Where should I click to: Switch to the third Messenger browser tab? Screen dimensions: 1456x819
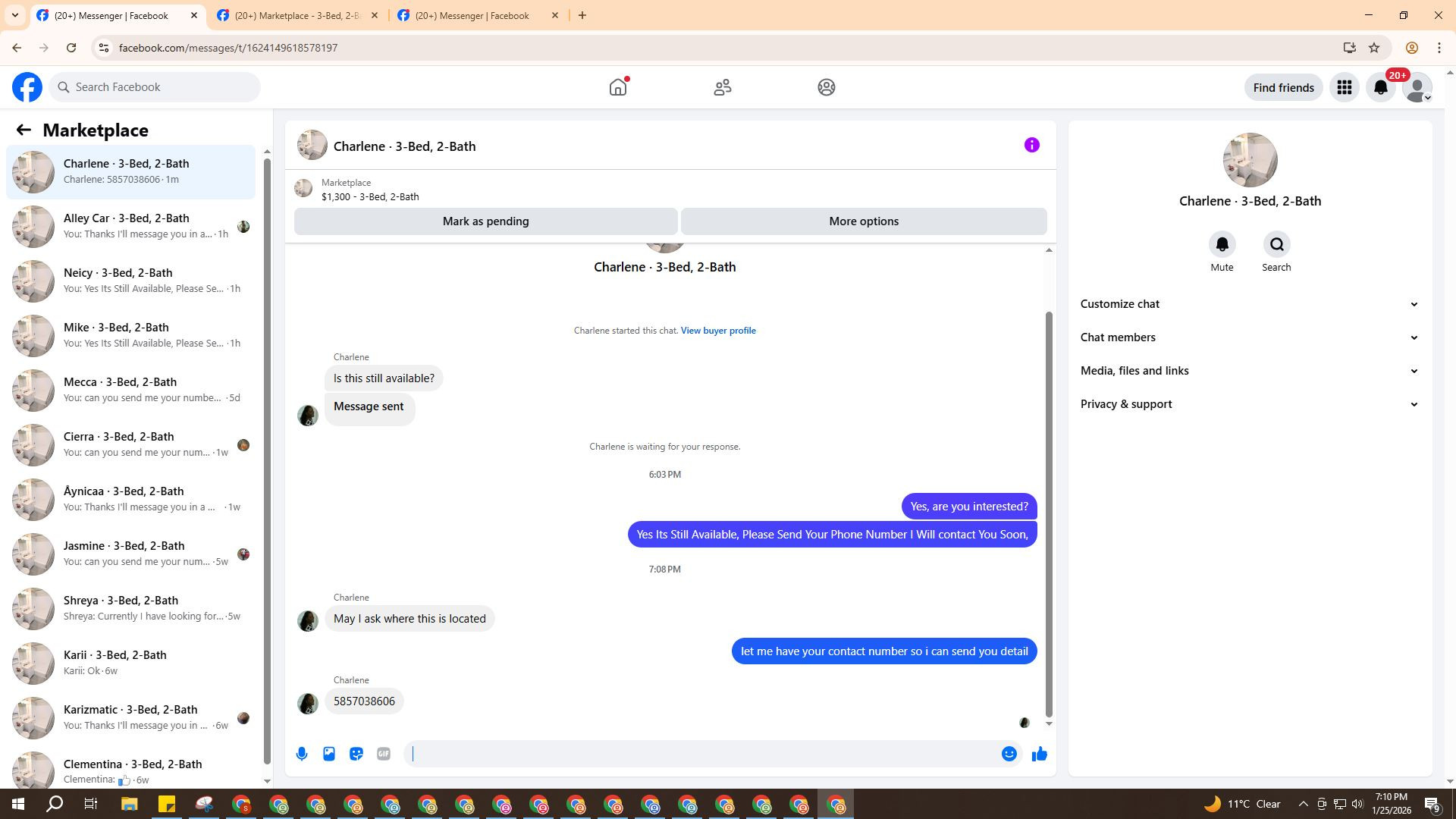(478, 15)
